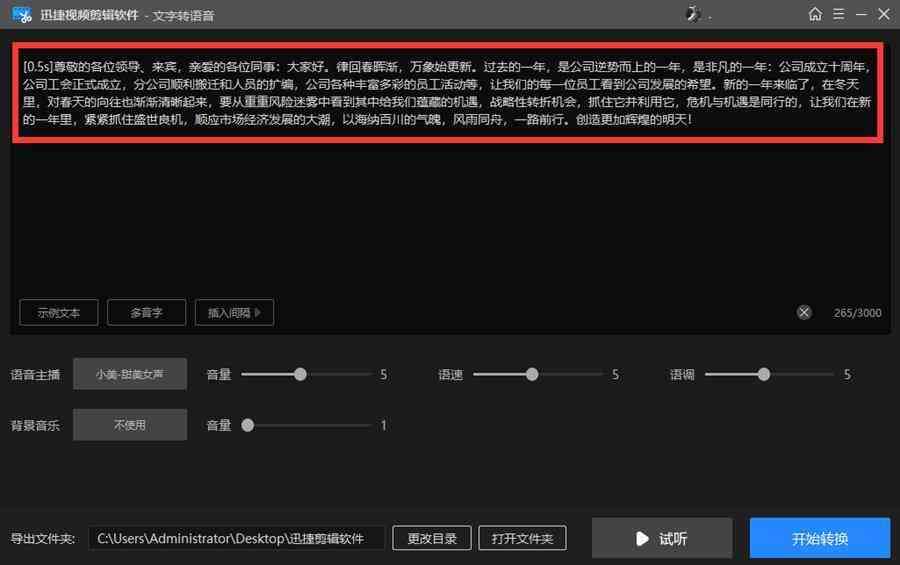Click the 语速 value 5
Screen dimensions: 900x565
[615, 375]
